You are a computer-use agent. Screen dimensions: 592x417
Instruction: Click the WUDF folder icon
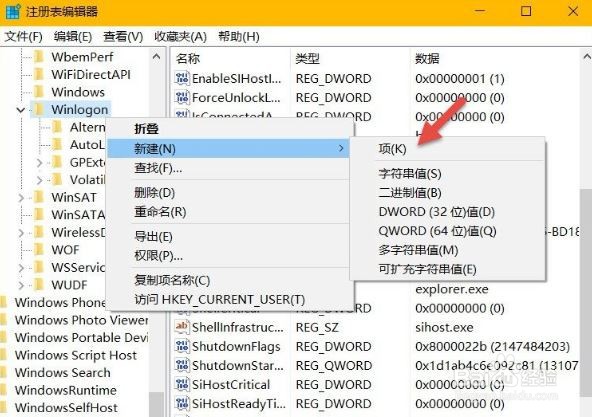[x=39, y=285]
